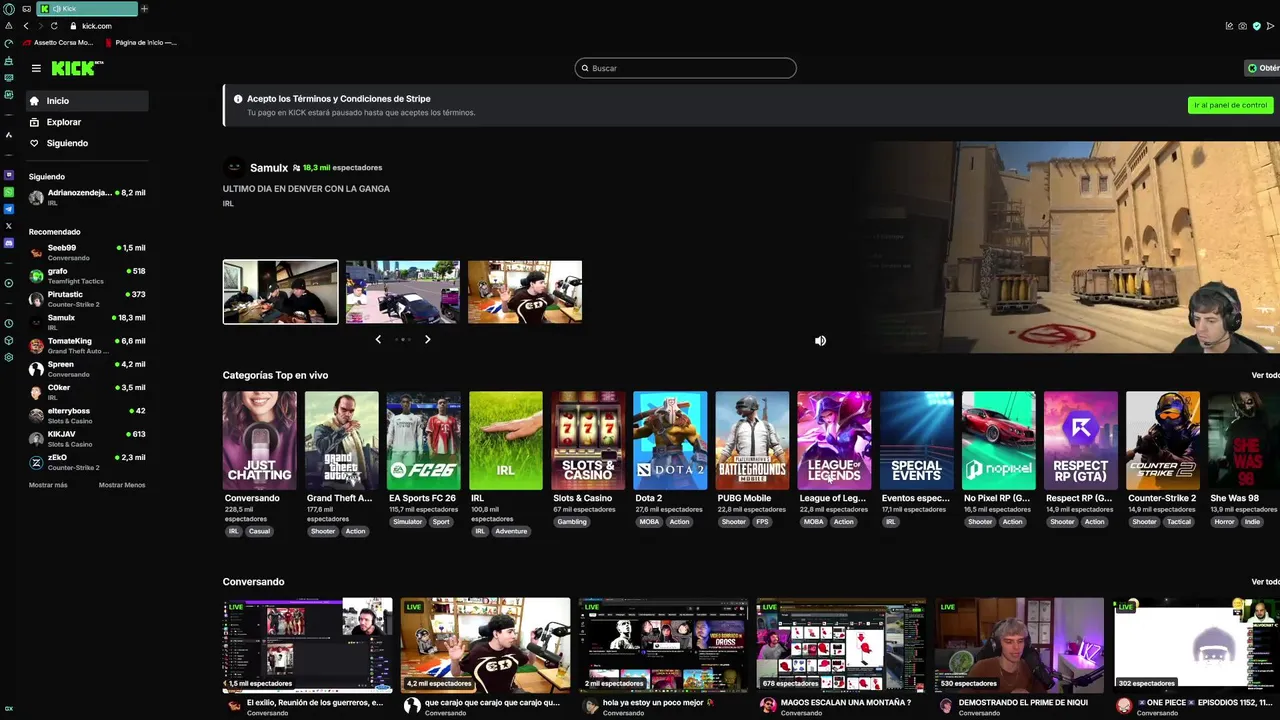Open the NoPixel RP category
This screenshot has height=720, width=1280.
click(x=998, y=440)
